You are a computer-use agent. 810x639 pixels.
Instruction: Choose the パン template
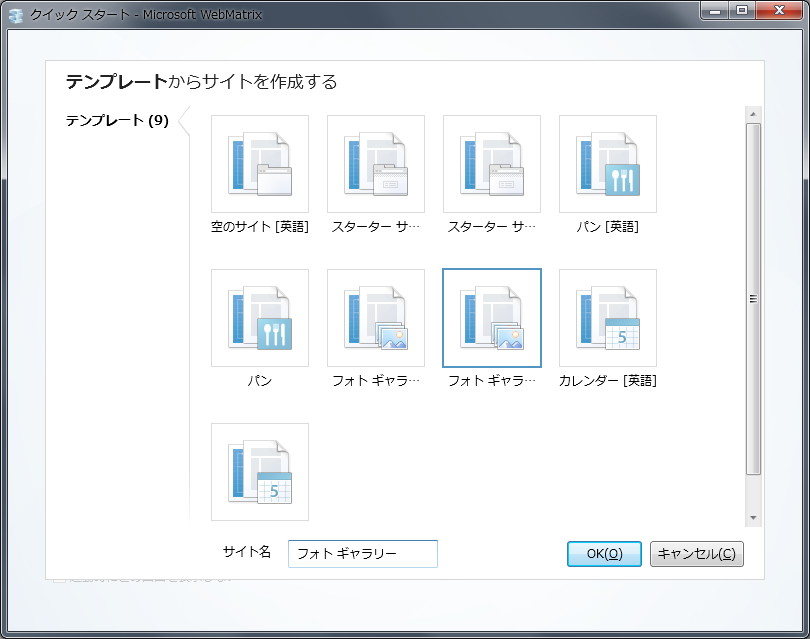259,318
